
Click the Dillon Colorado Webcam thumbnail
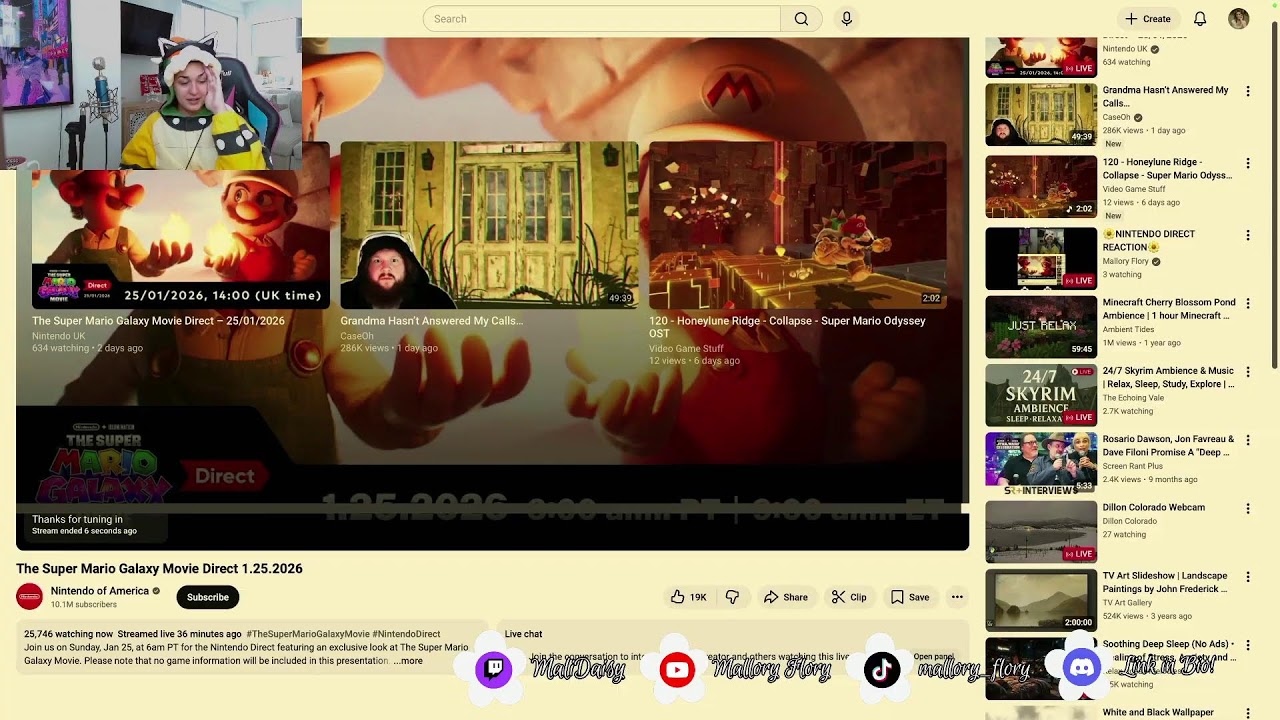point(1041,531)
